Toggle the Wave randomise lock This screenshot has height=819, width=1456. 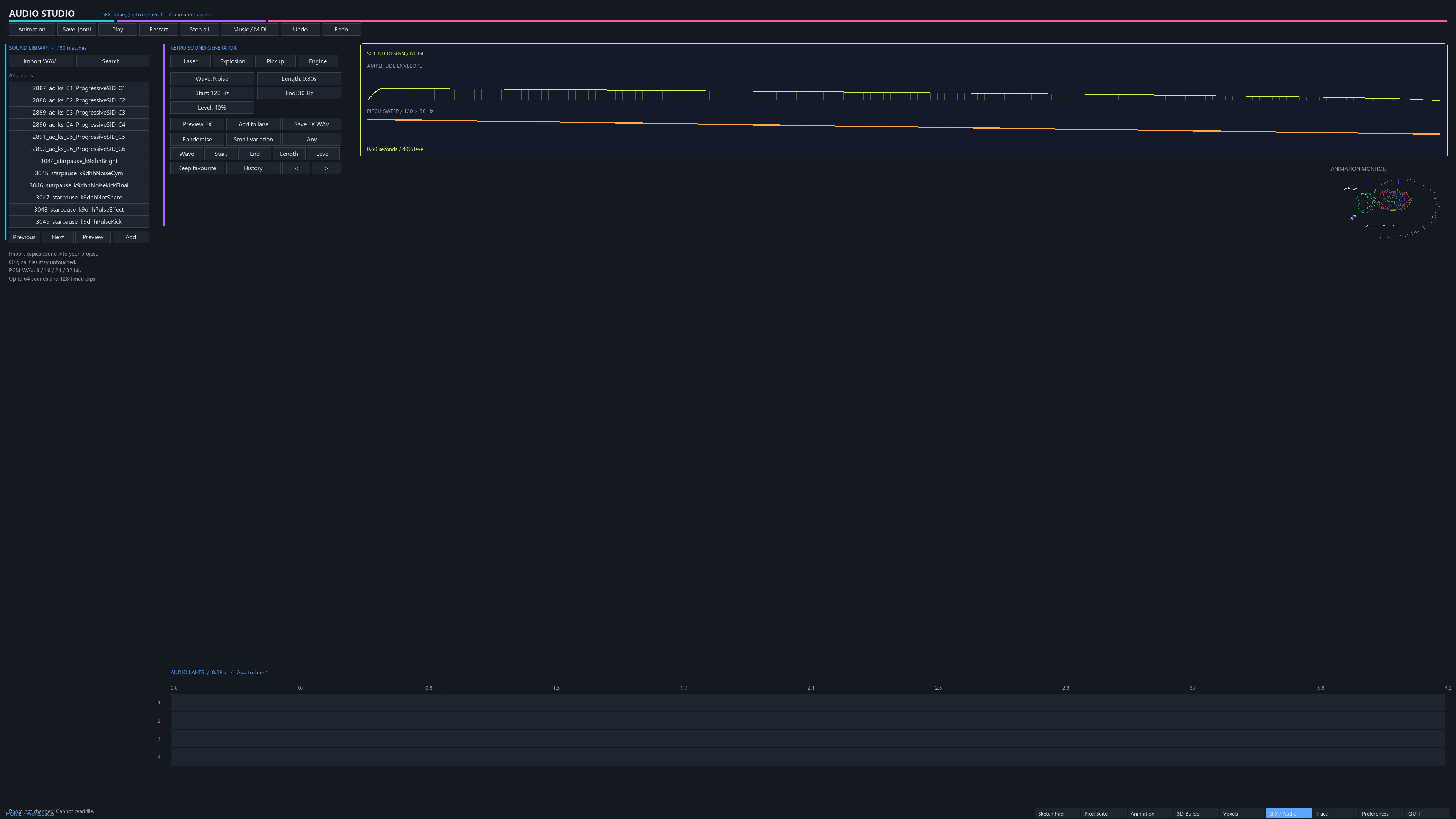[x=187, y=154]
